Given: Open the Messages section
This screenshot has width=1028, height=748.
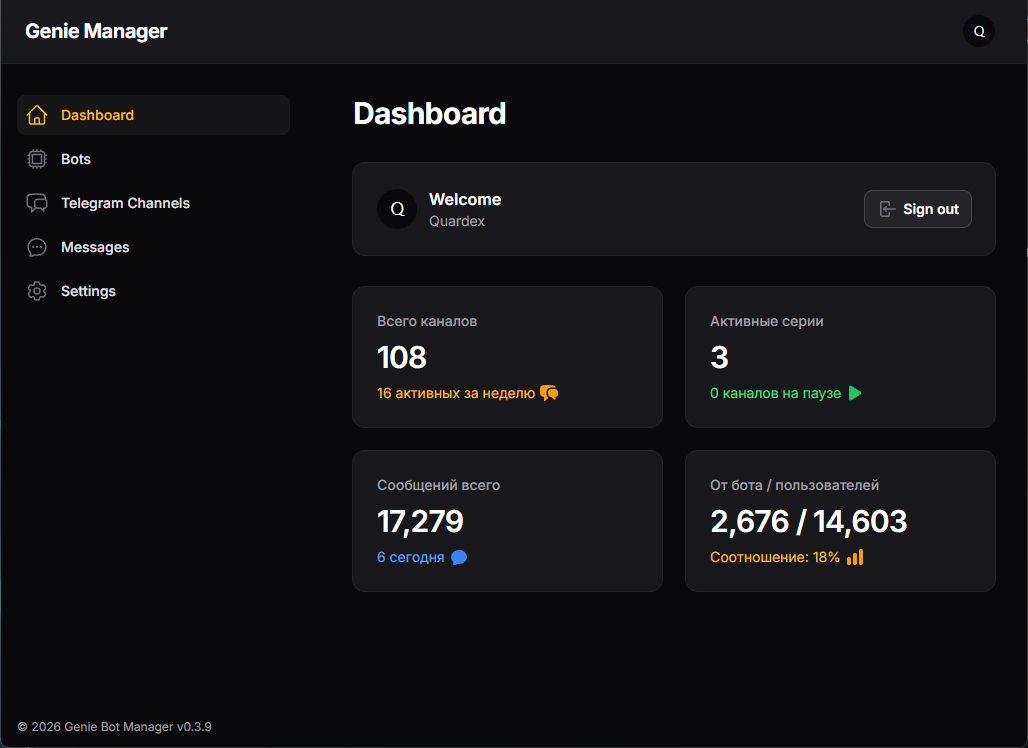Looking at the screenshot, I should pos(95,247).
